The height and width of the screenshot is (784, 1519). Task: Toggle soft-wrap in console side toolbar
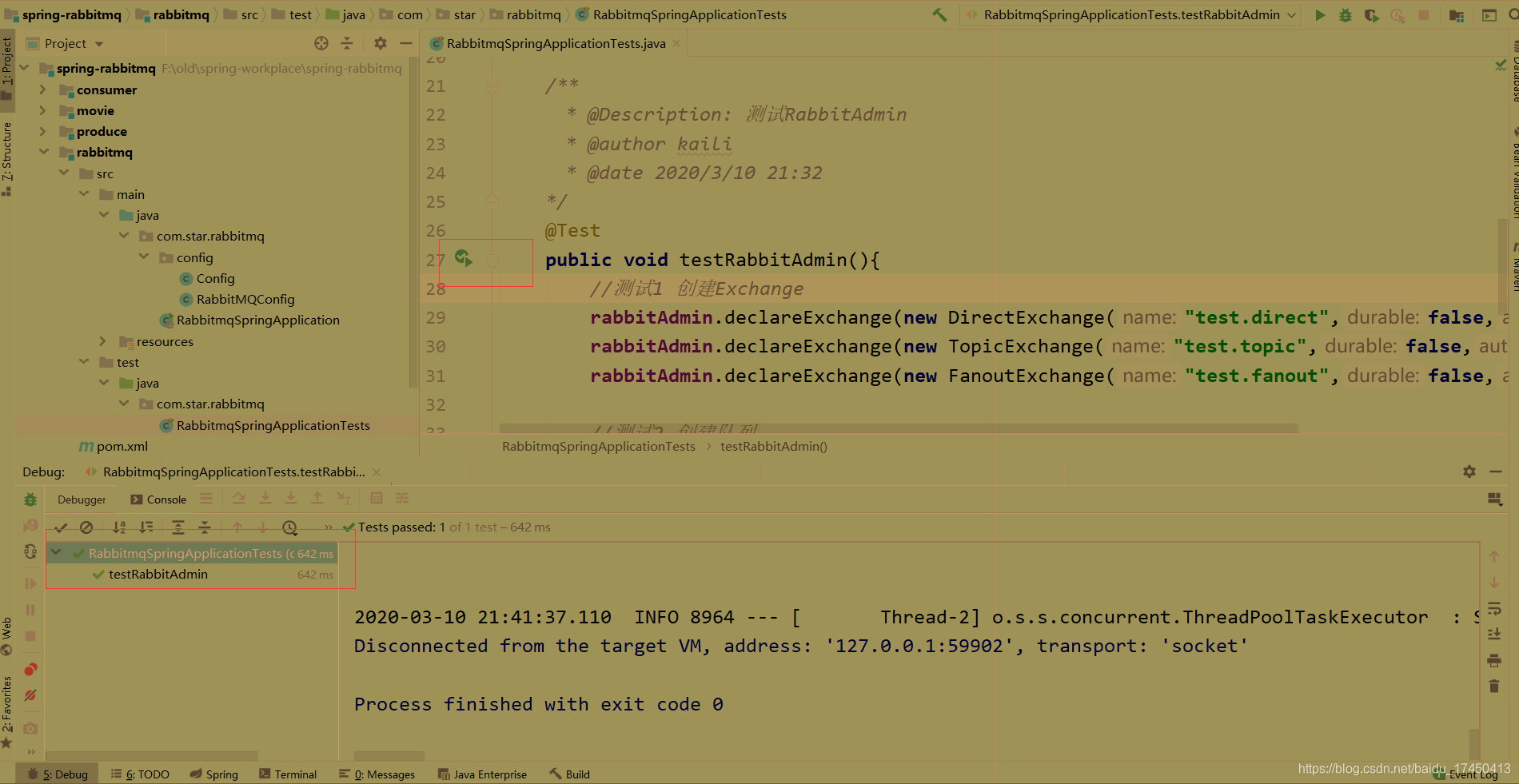pos(1493,608)
